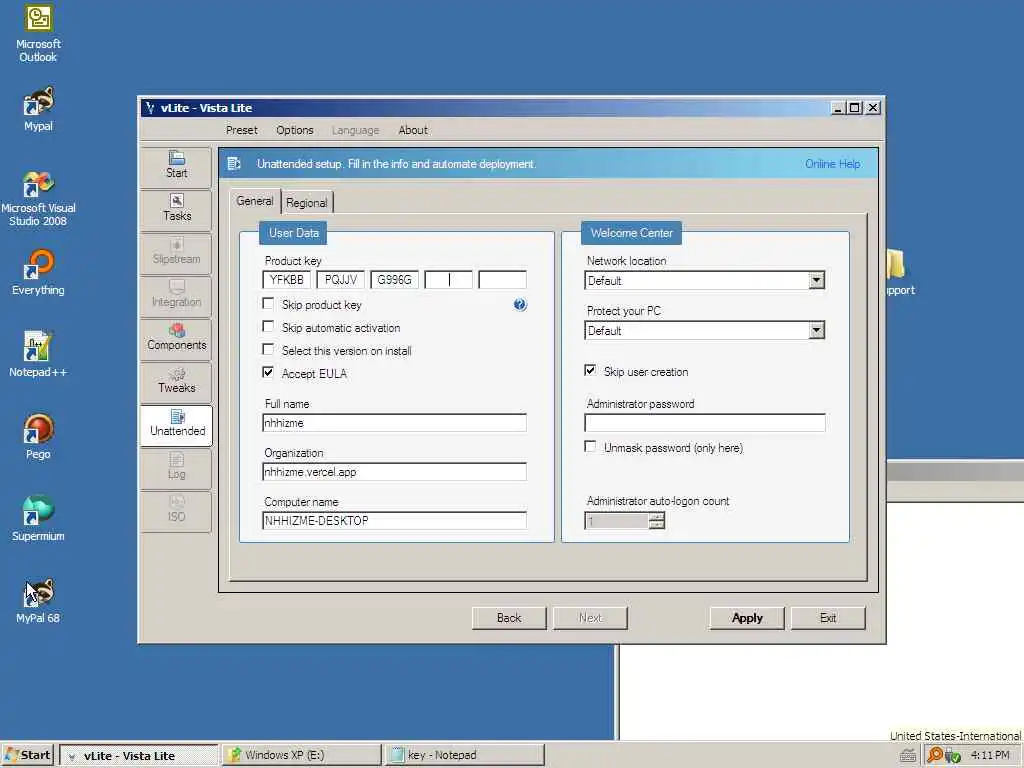Image resolution: width=1024 pixels, height=768 pixels.
Task: Switch to key - Notepad taskbar window
Action: coord(464,755)
